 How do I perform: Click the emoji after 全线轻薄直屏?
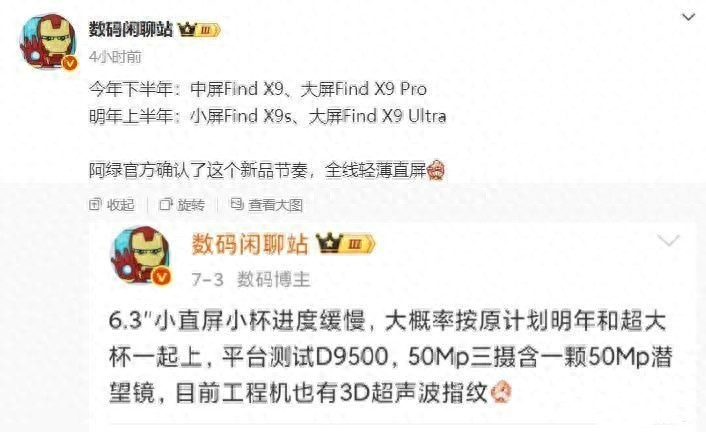(x=436, y=171)
